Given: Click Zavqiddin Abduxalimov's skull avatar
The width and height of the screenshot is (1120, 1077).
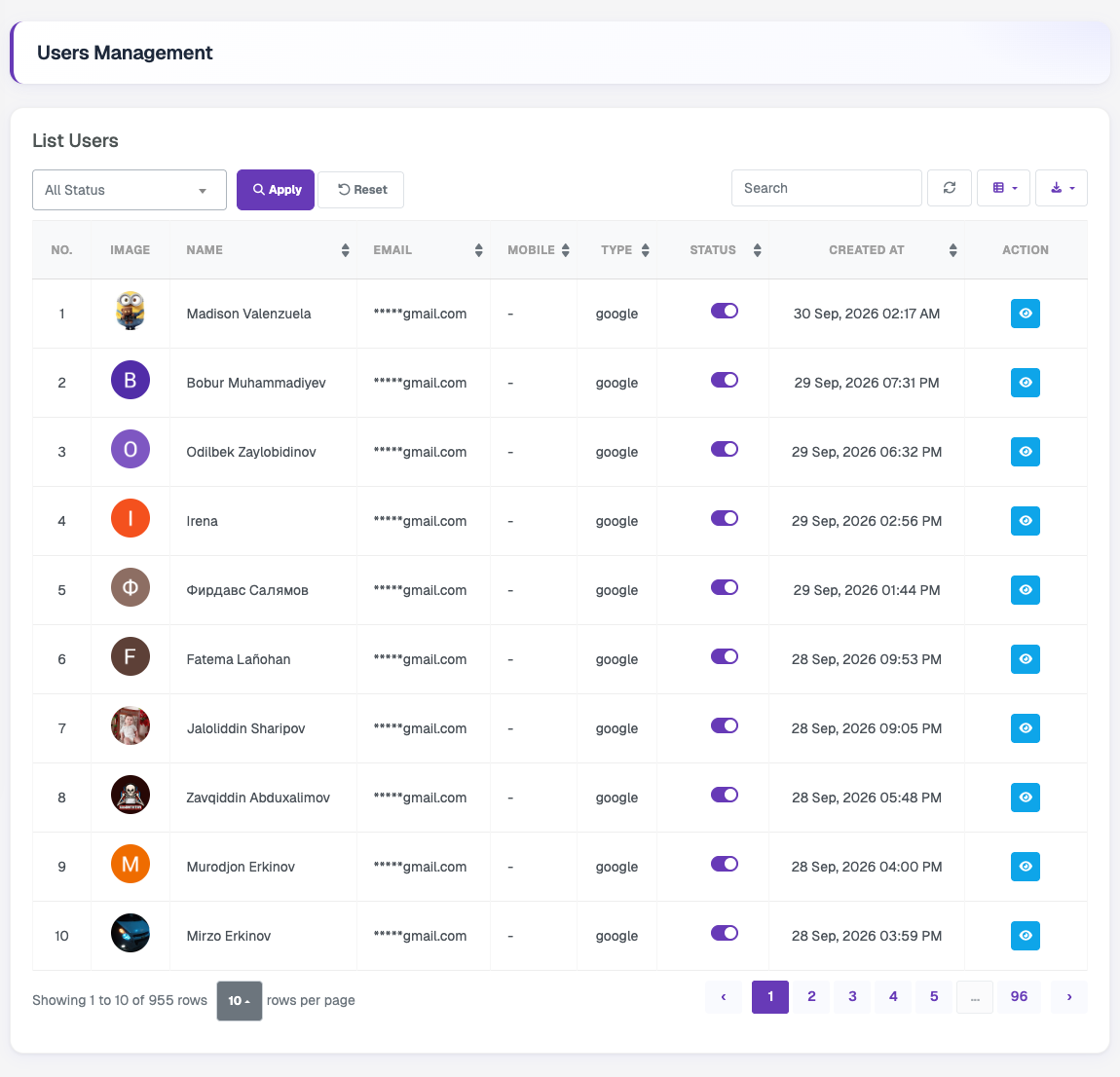Looking at the screenshot, I should pyautogui.click(x=130, y=795).
